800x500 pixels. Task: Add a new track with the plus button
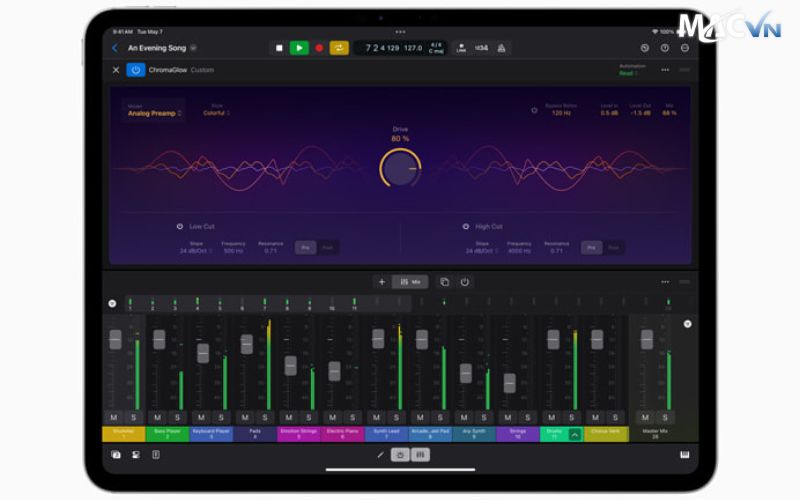pyautogui.click(x=382, y=282)
